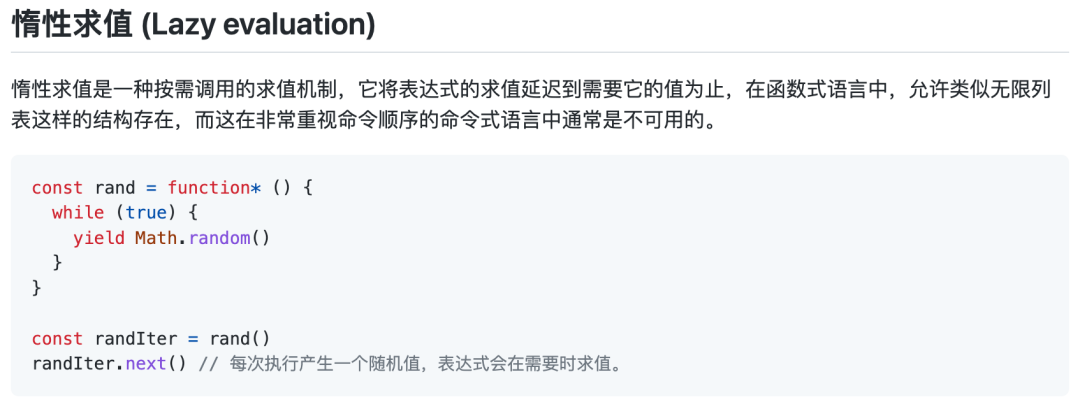Click the Chinese comment after randIter.next()

410,364
